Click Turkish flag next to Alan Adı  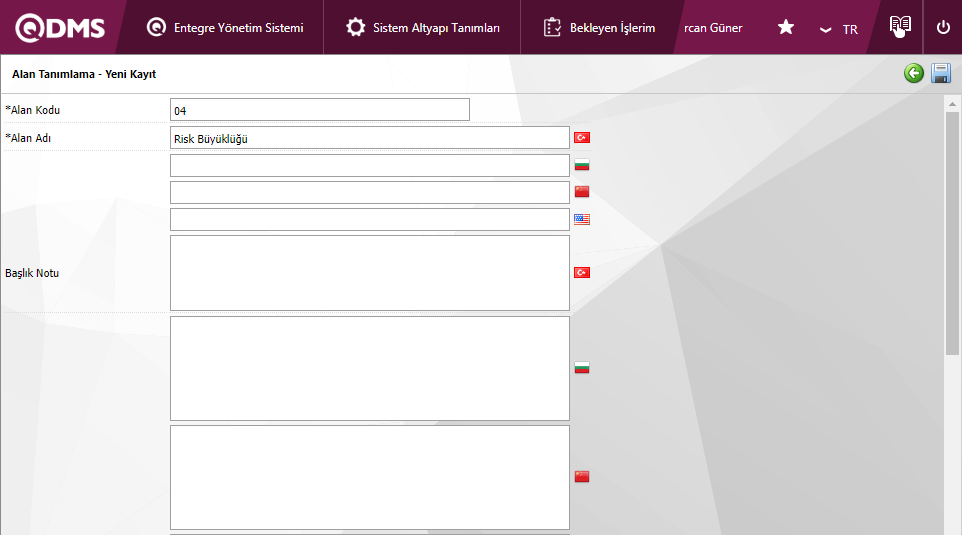[581, 137]
